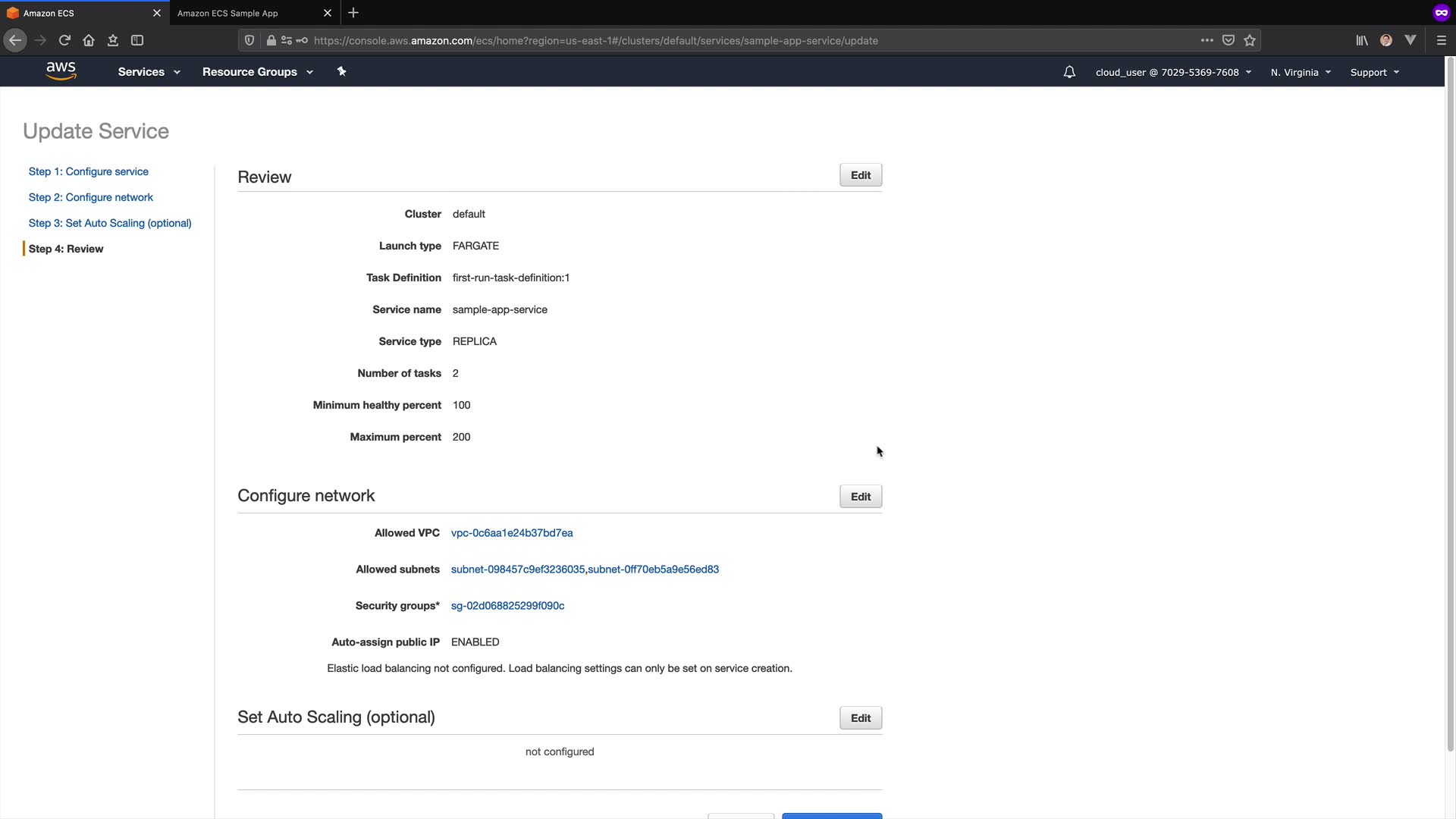This screenshot has width=1456, height=819.
Task: Expand the Resource Groups dropdown
Action: point(257,72)
